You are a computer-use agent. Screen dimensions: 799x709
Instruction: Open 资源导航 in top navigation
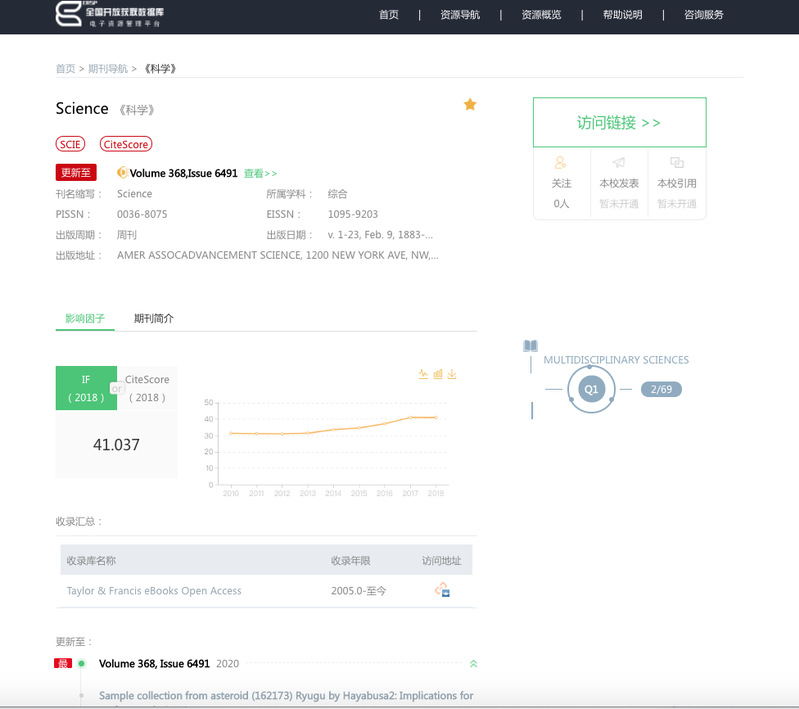pos(460,15)
